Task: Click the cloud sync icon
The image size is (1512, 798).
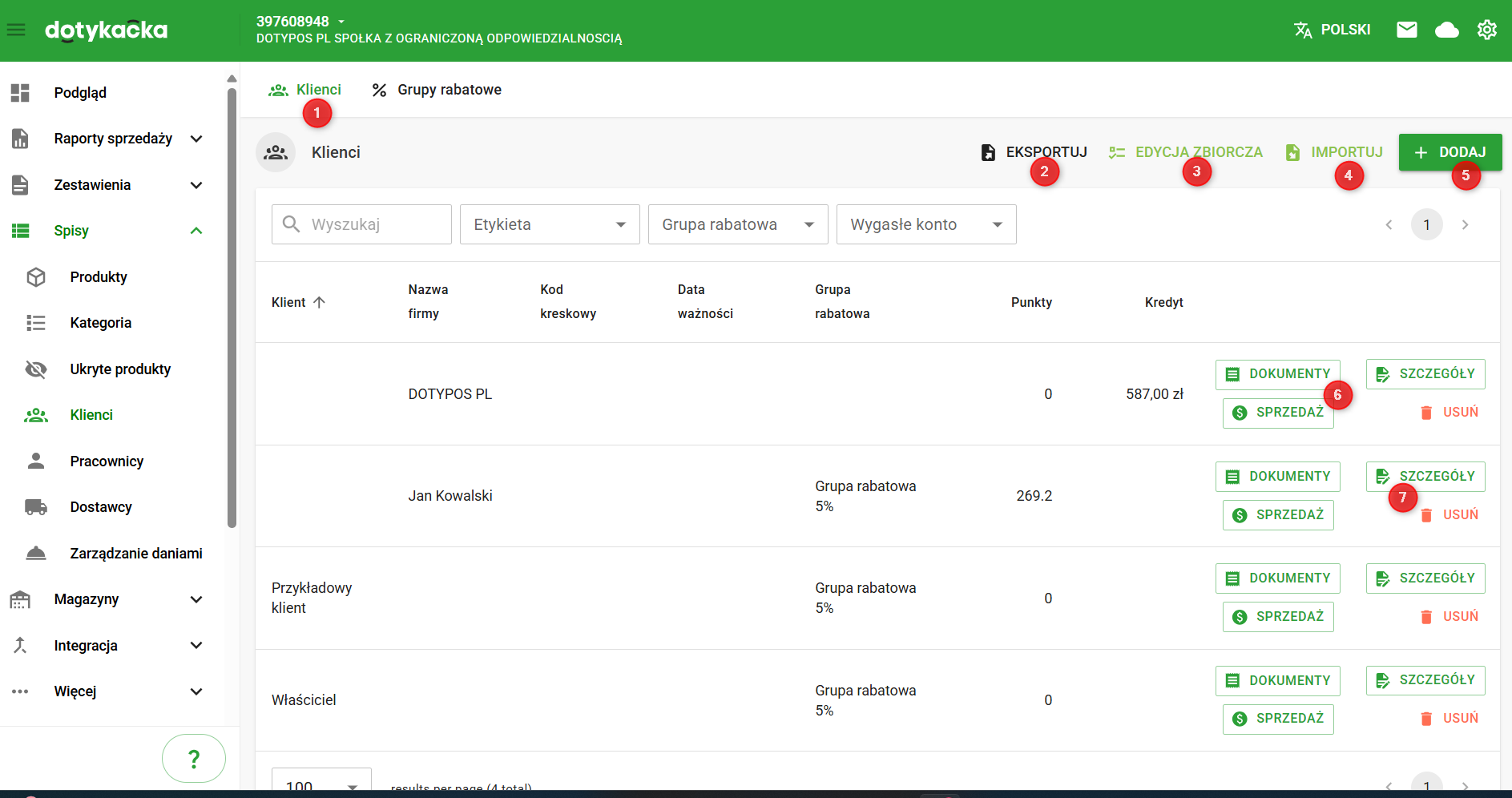Action: pos(1446,30)
